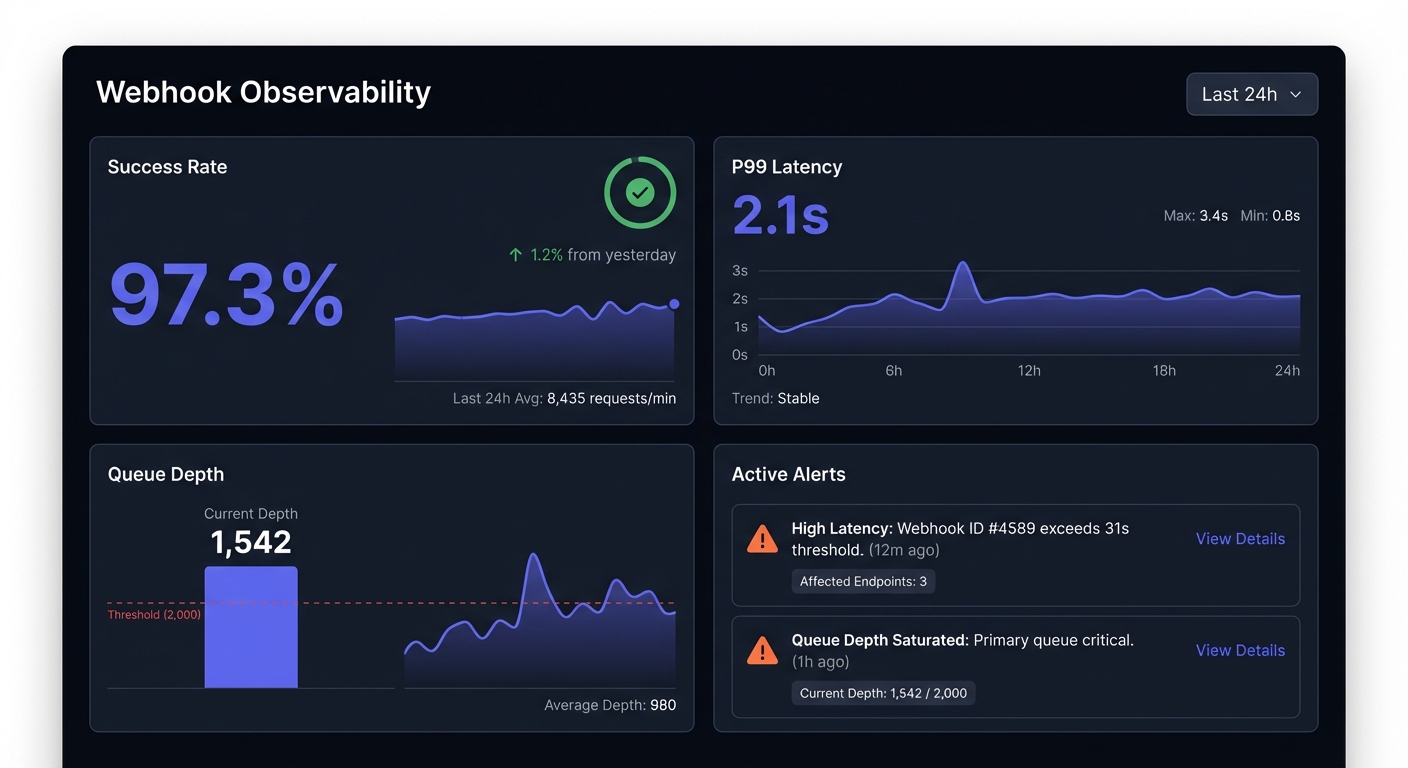Select the Affected Endpoints: 3 badge
The image size is (1408, 768).
click(863, 581)
